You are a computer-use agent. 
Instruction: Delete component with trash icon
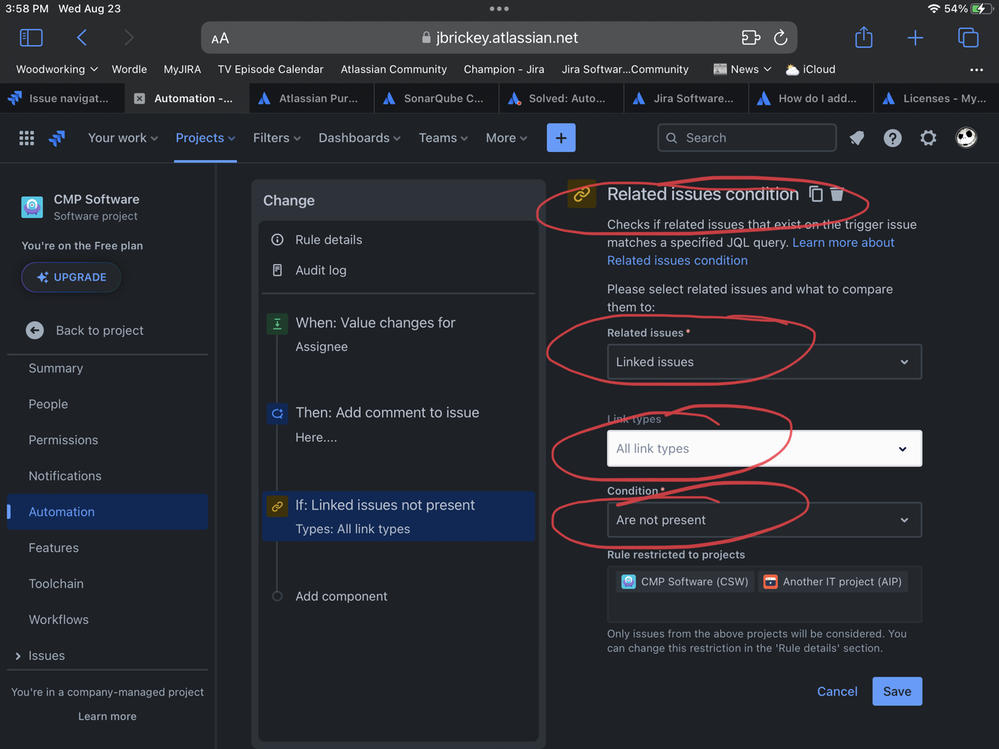pos(837,194)
